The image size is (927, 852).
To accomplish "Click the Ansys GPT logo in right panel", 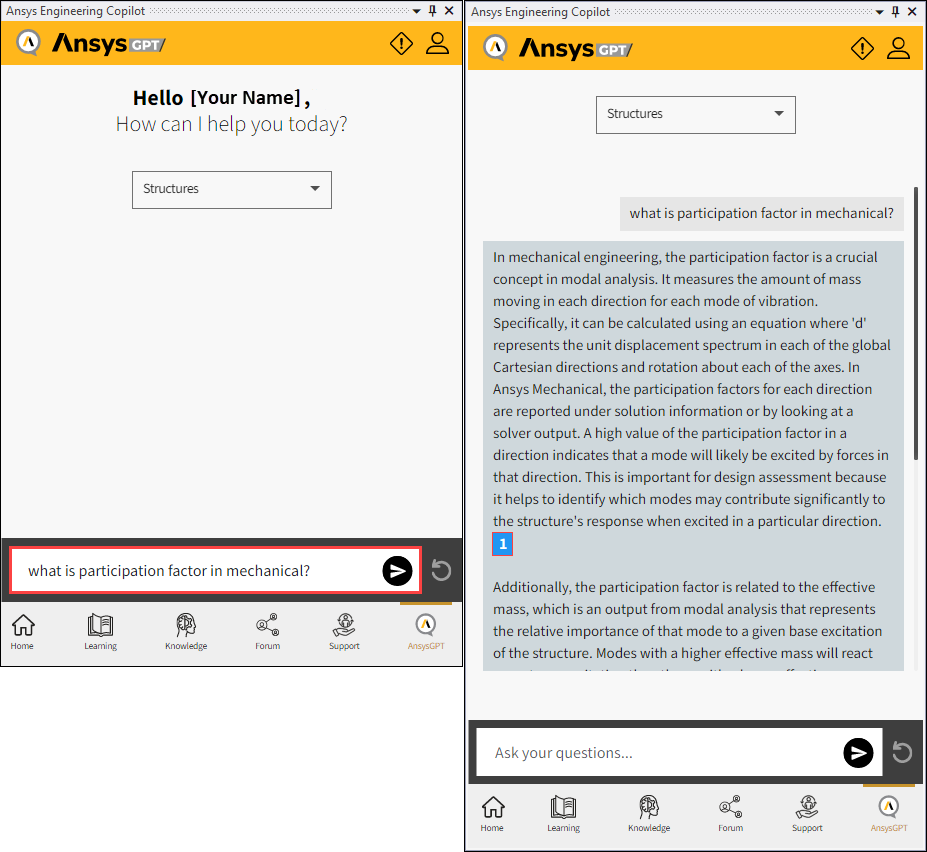I will [x=558, y=48].
